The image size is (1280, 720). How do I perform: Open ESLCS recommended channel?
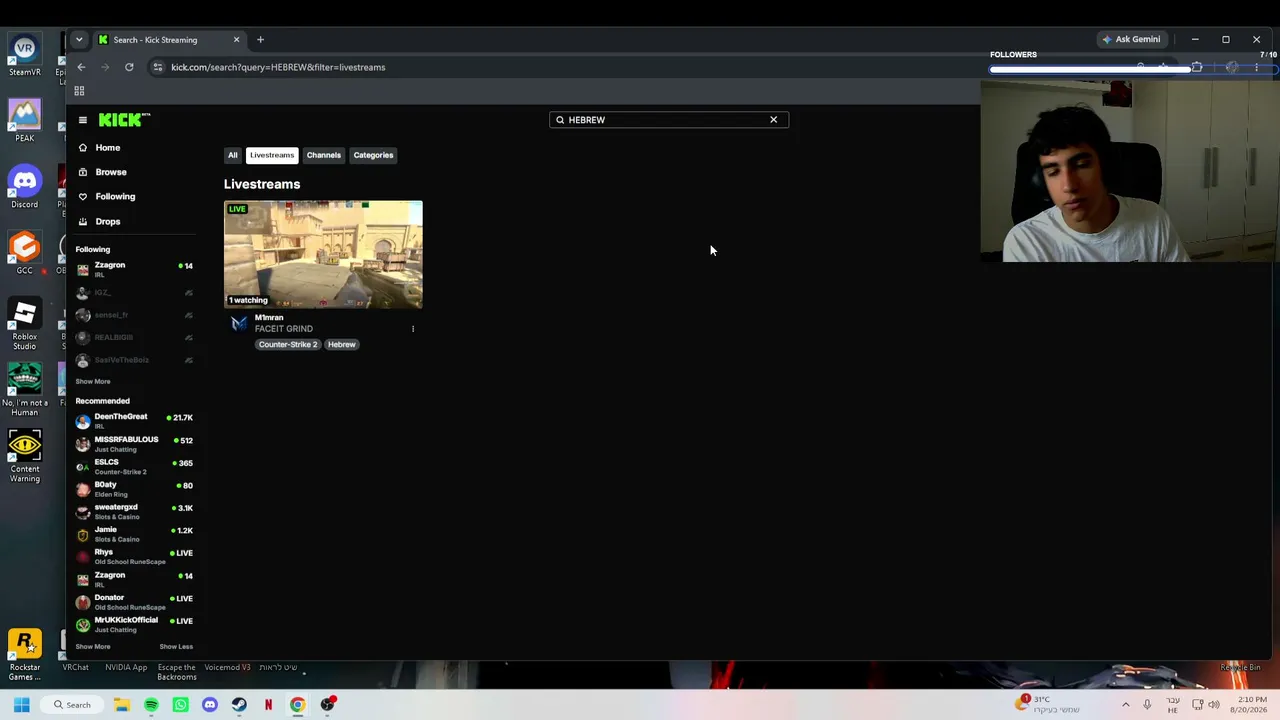click(134, 467)
